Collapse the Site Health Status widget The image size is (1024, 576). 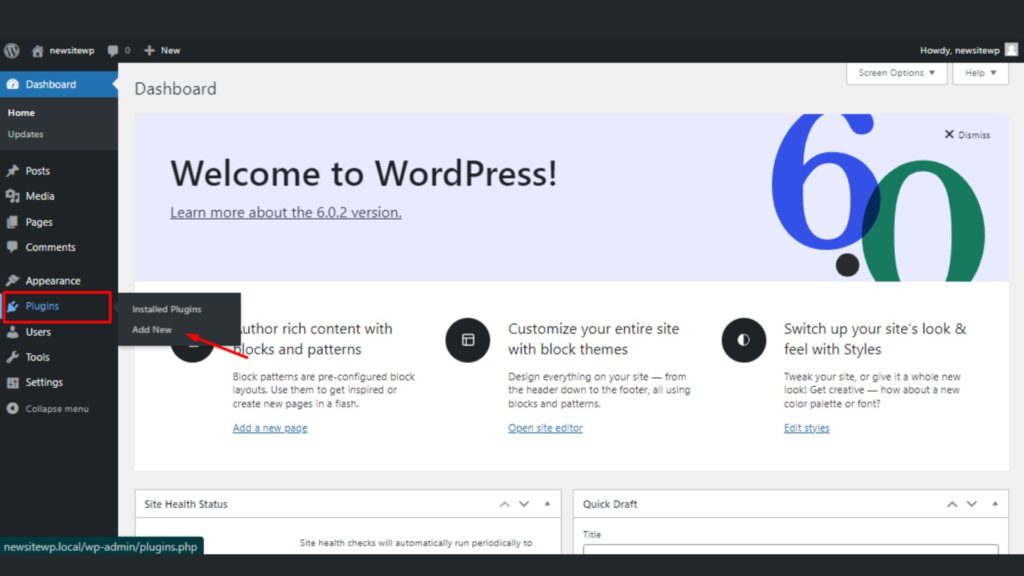tap(547, 504)
